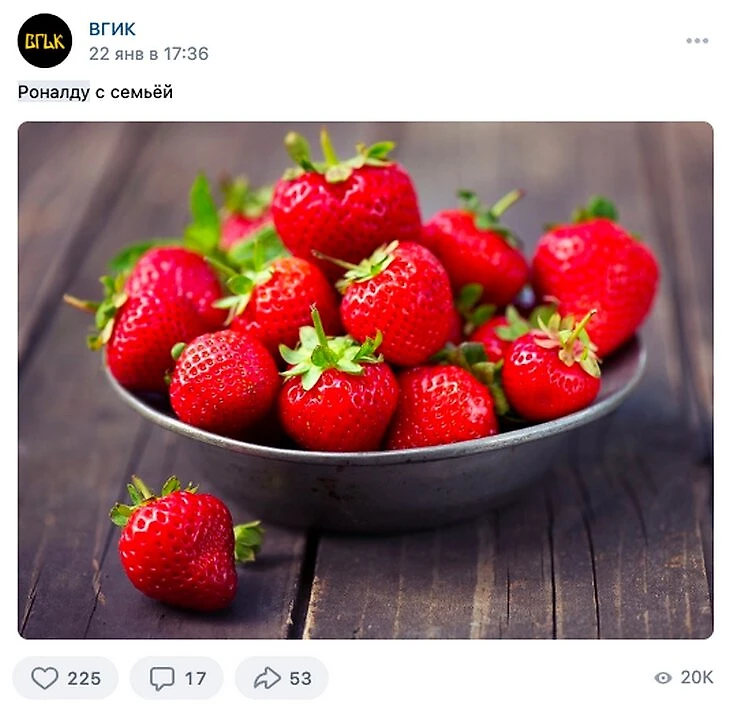Share the post using the arrow icon
This screenshot has width=730, height=705.
click(267, 678)
